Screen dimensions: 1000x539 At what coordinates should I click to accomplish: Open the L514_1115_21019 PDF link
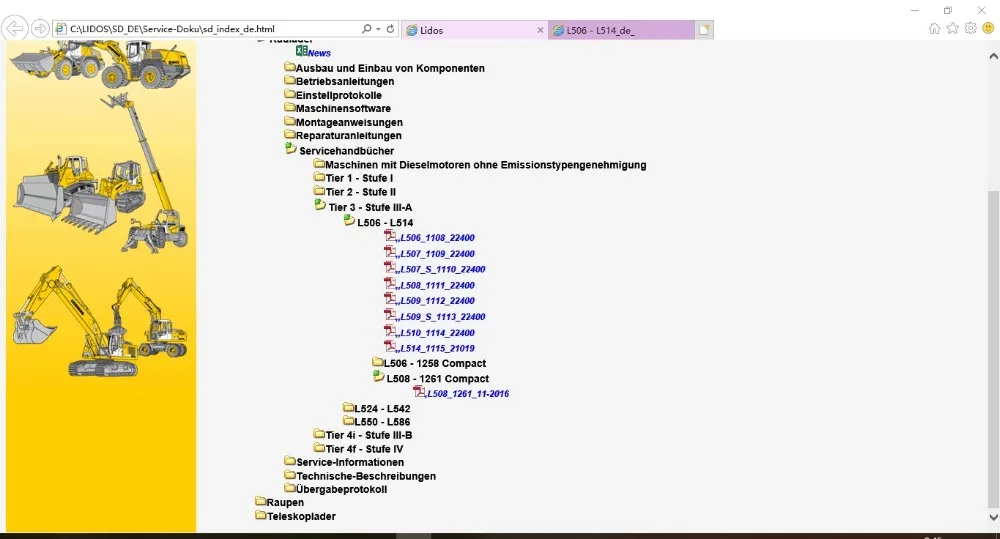[438, 349]
